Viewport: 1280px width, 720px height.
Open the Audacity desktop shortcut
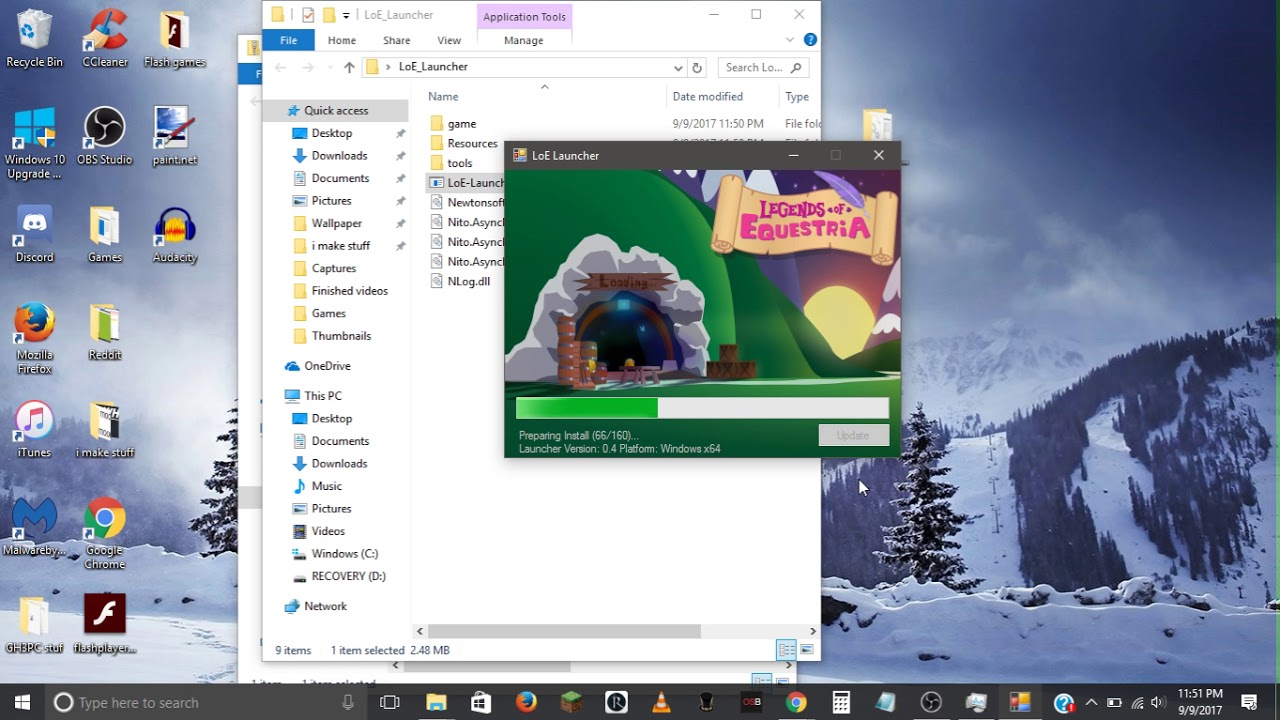174,234
